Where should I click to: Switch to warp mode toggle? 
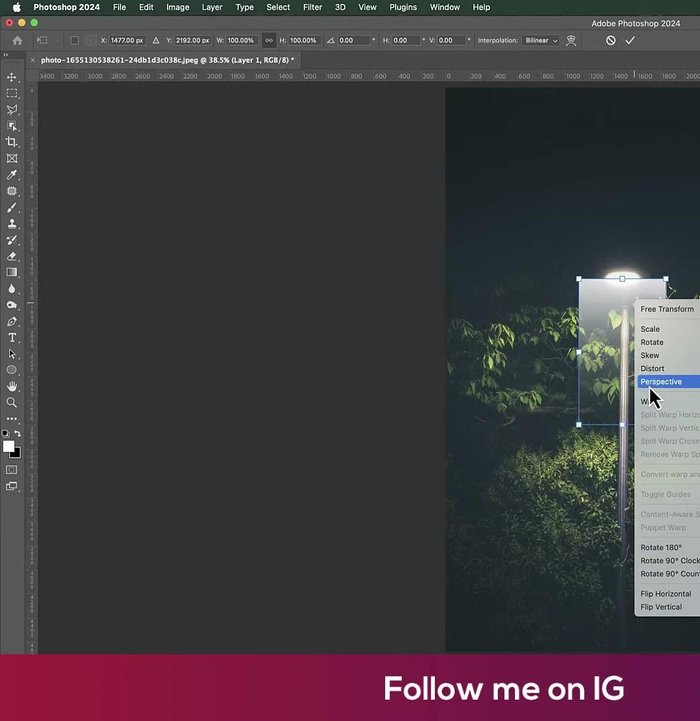coord(571,41)
